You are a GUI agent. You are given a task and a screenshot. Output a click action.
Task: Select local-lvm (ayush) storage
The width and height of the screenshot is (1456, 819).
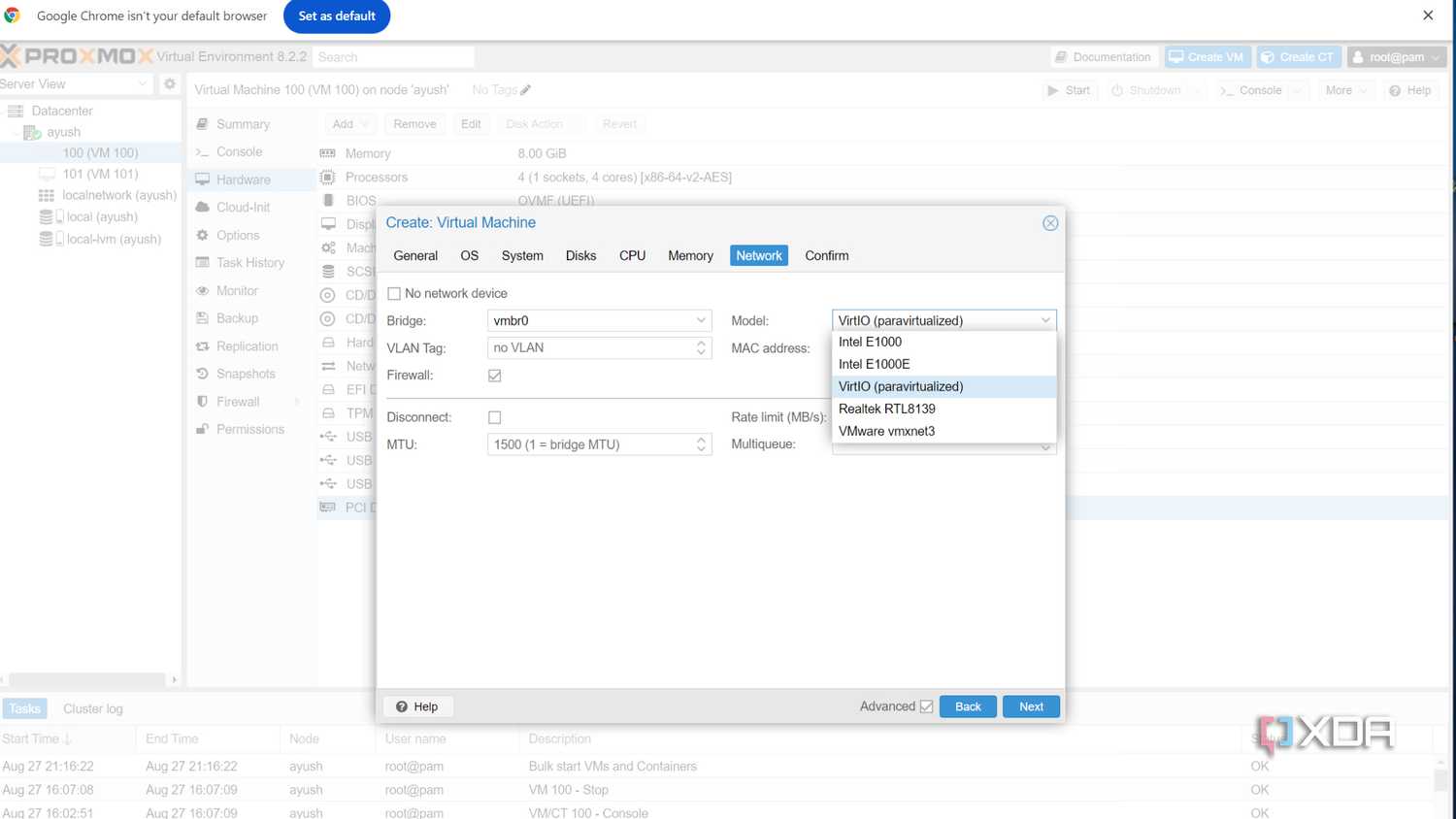(x=114, y=239)
